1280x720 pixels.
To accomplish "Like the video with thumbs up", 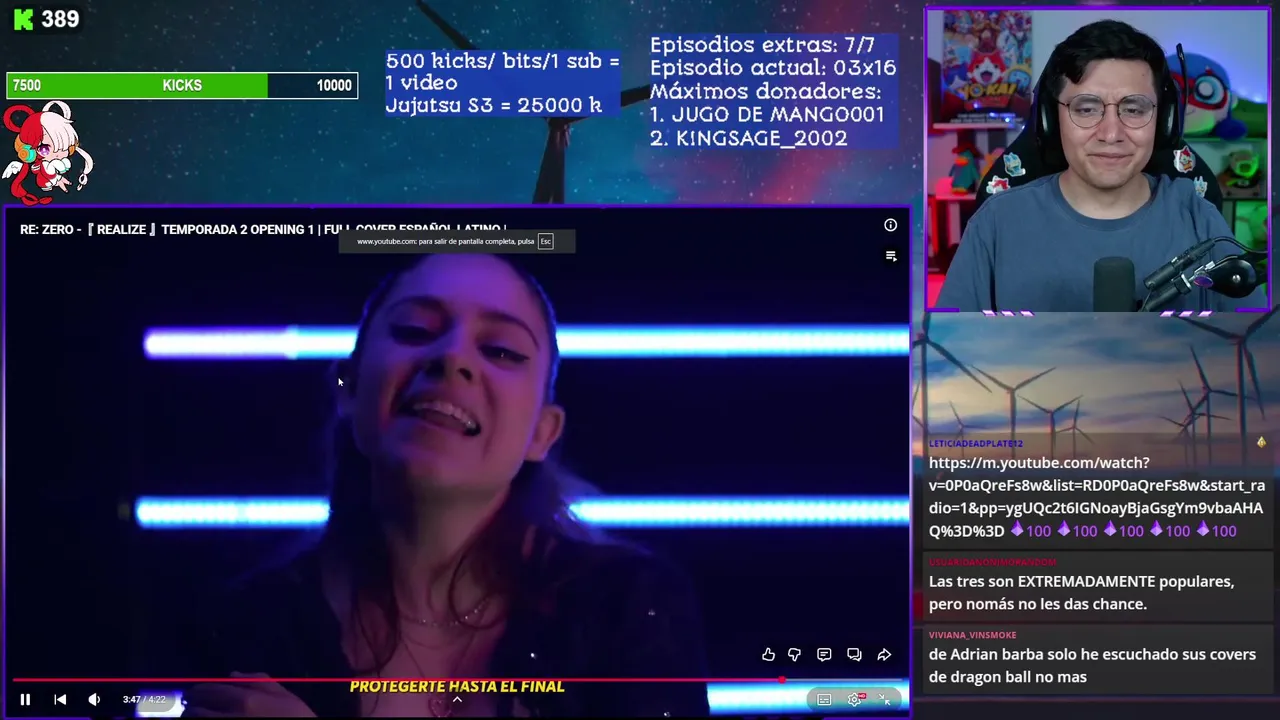I will point(768,654).
